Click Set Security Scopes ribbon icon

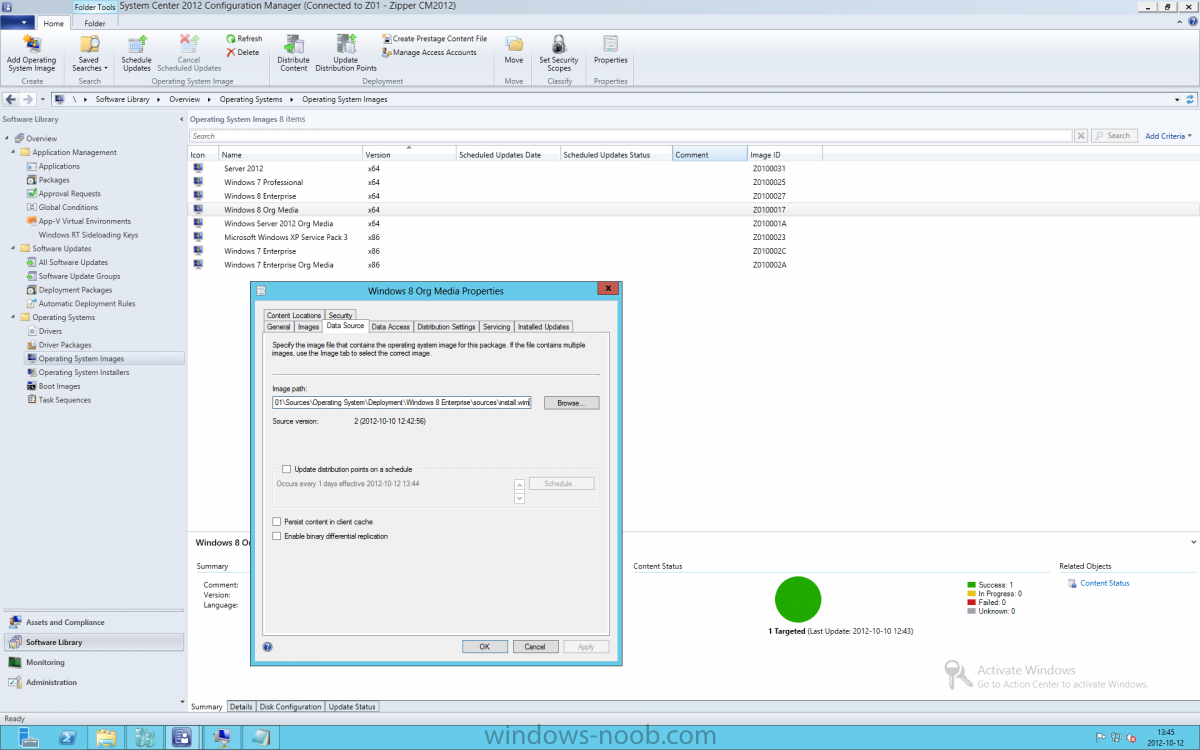click(559, 53)
